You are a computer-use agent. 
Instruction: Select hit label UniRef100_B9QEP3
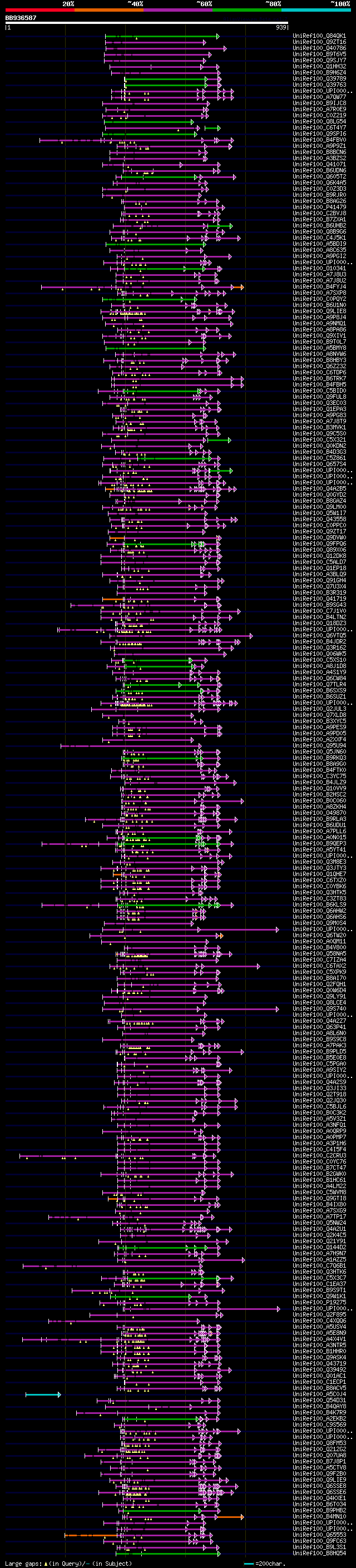(x=319, y=844)
